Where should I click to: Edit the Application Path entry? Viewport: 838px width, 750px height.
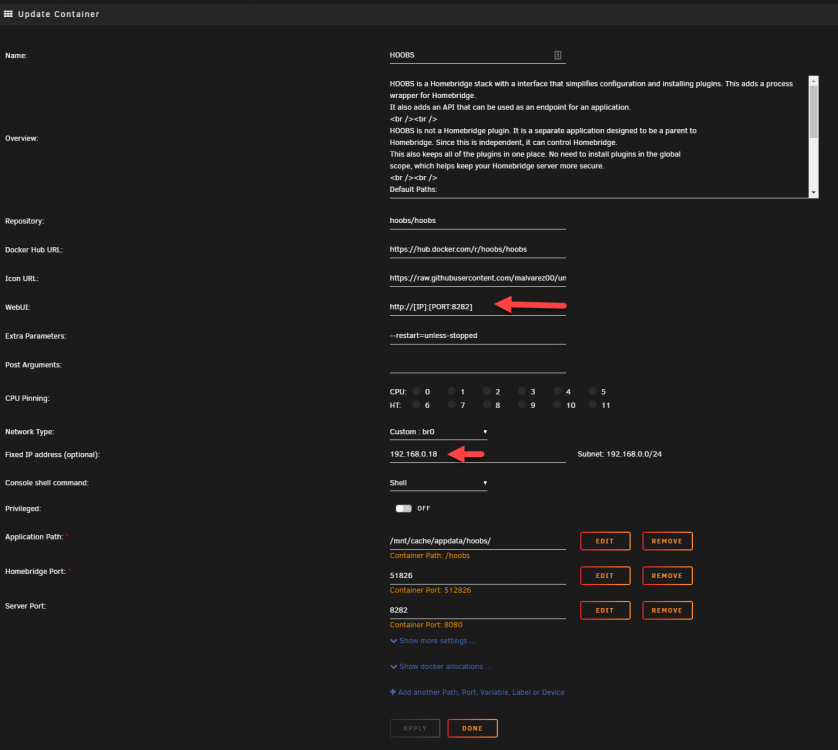[x=605, y=541]
